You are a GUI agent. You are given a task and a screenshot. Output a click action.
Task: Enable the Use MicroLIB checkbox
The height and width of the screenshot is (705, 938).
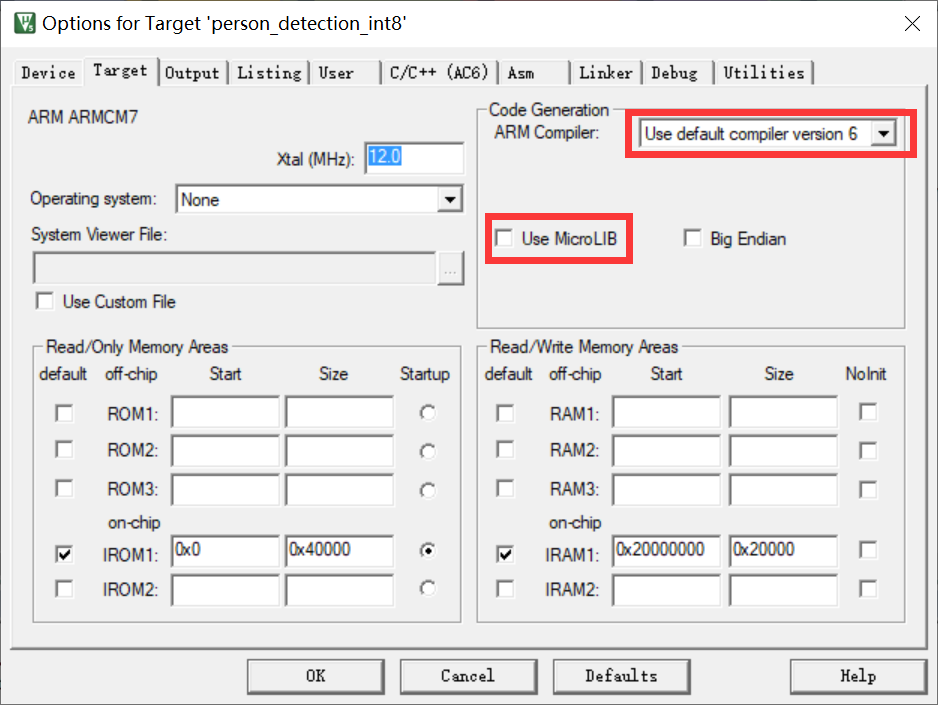[x=504, y=238]
